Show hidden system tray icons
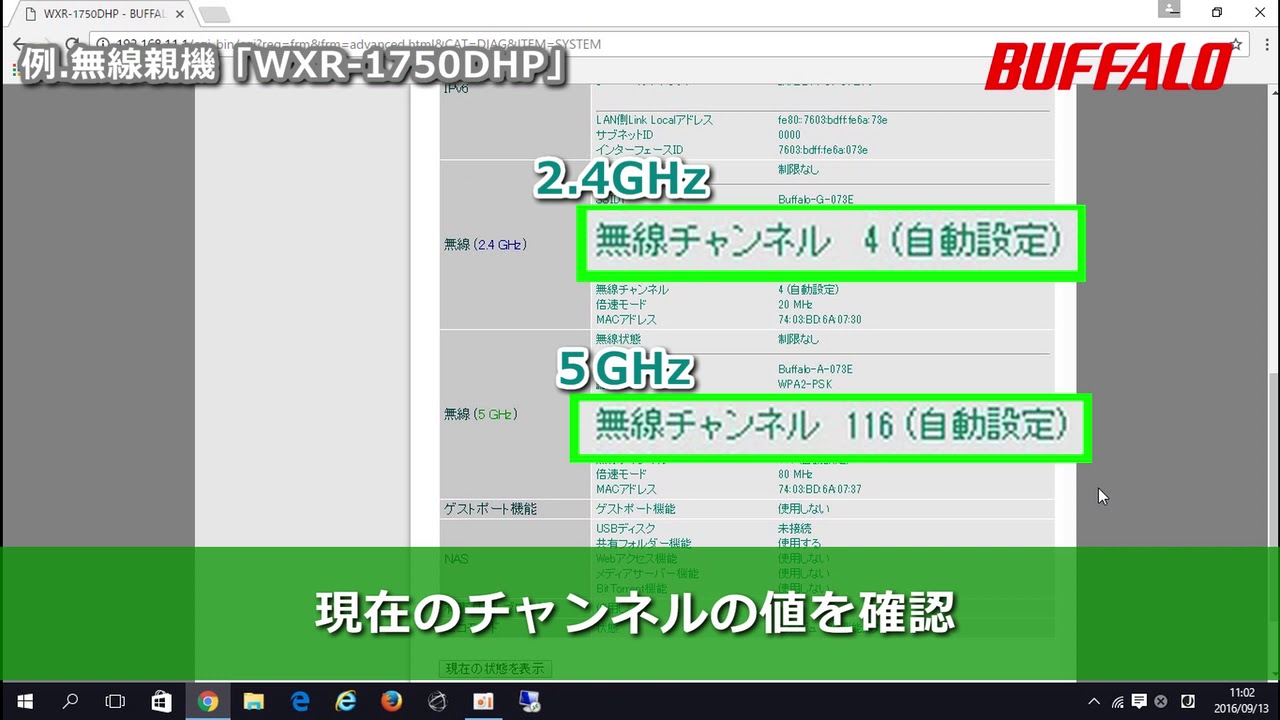 click(1094, 701)
